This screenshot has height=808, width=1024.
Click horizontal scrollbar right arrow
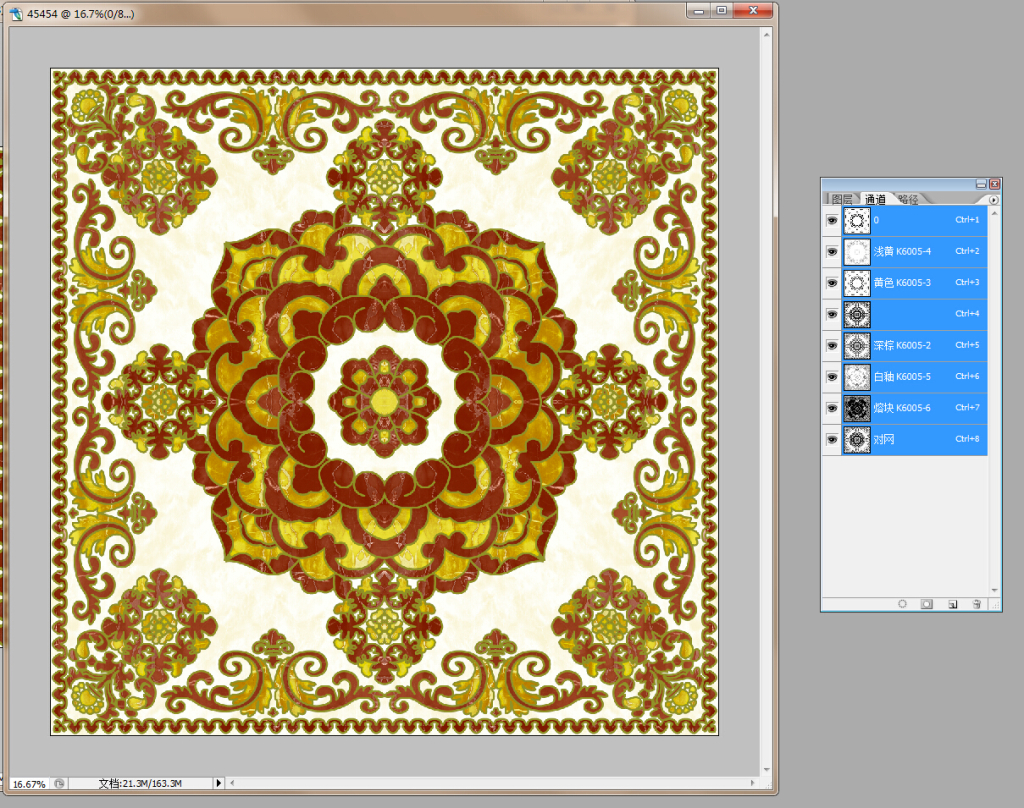752,783
